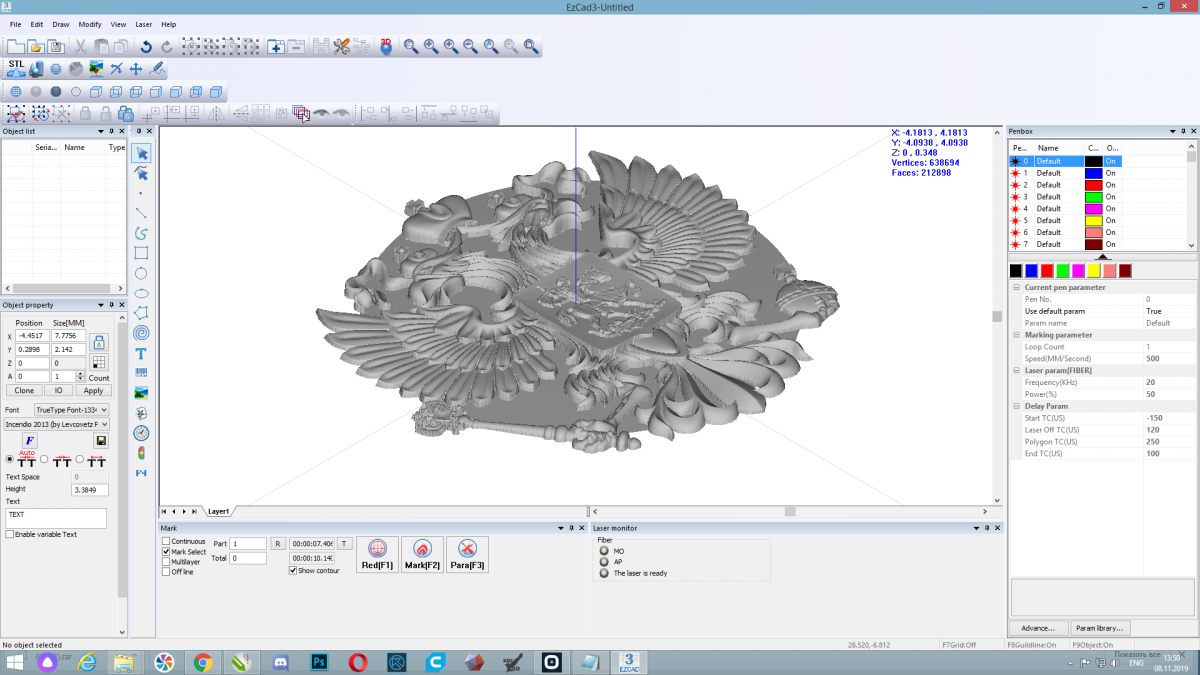1200x675 pixels.
Task: Select the Pick arrow tool
Action: (x=142, y=153)
